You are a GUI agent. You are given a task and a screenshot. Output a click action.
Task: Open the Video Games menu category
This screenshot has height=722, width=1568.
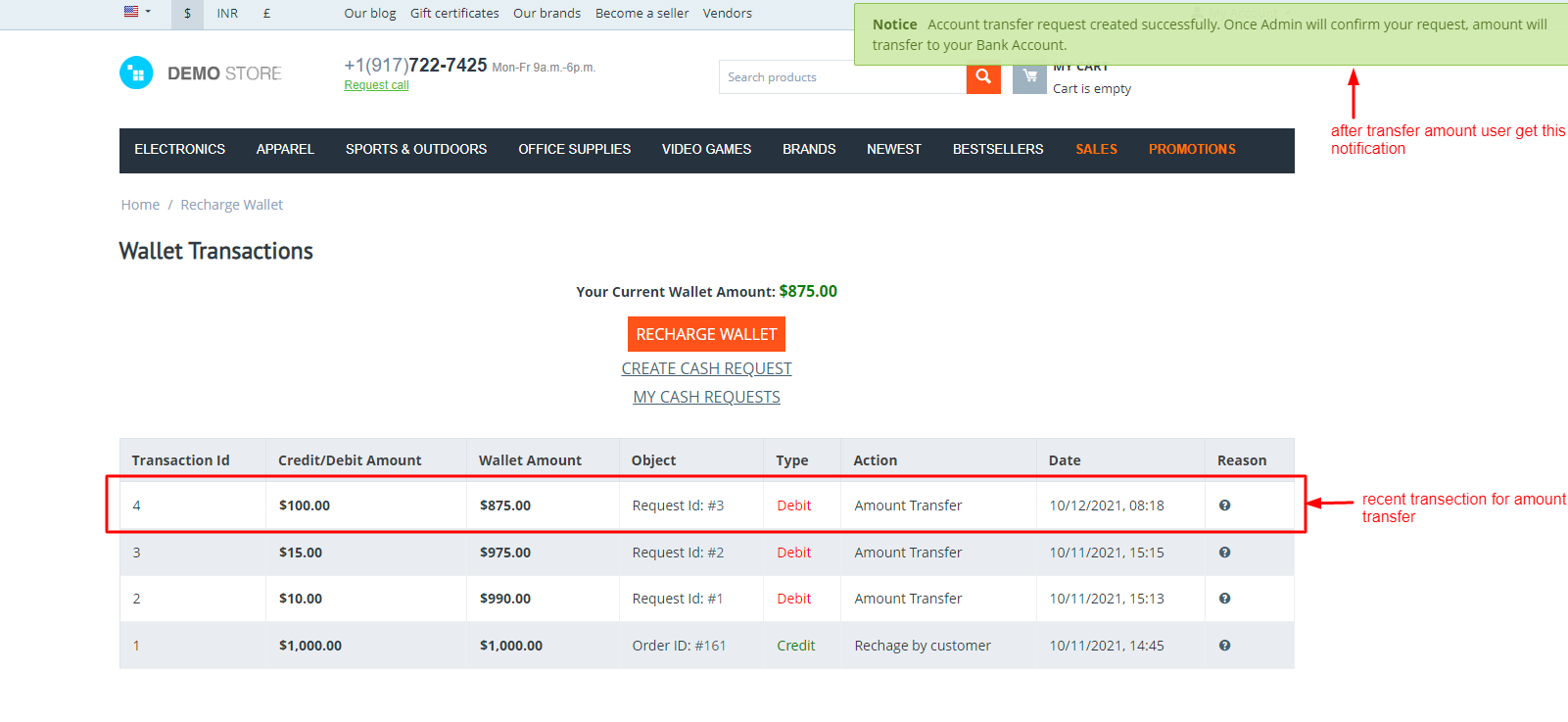tap(706, 150)
